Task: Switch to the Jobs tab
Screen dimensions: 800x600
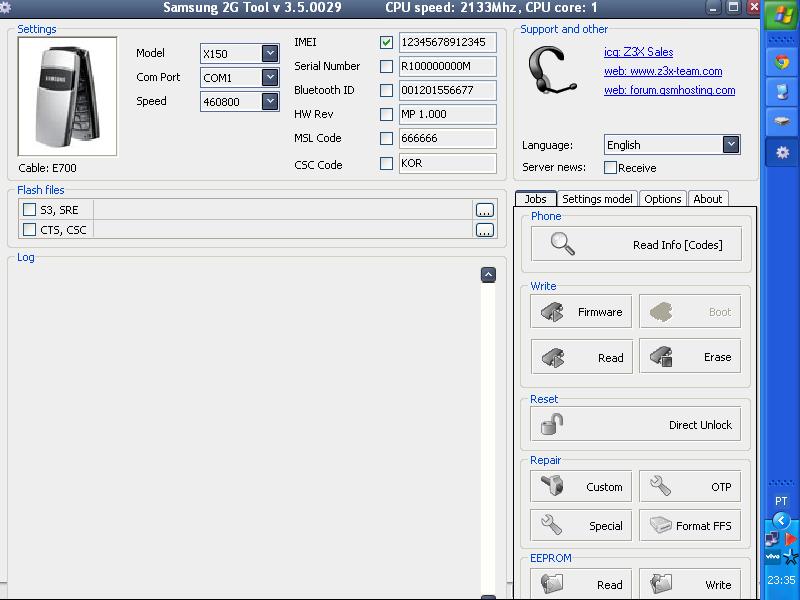Action: tap(535, 198)
